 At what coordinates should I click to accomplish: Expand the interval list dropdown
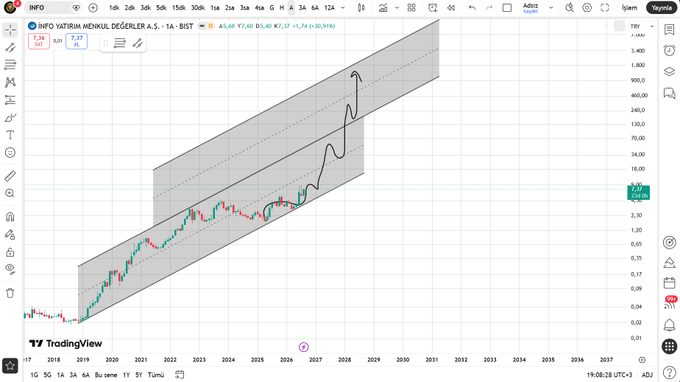pos(343,8)
